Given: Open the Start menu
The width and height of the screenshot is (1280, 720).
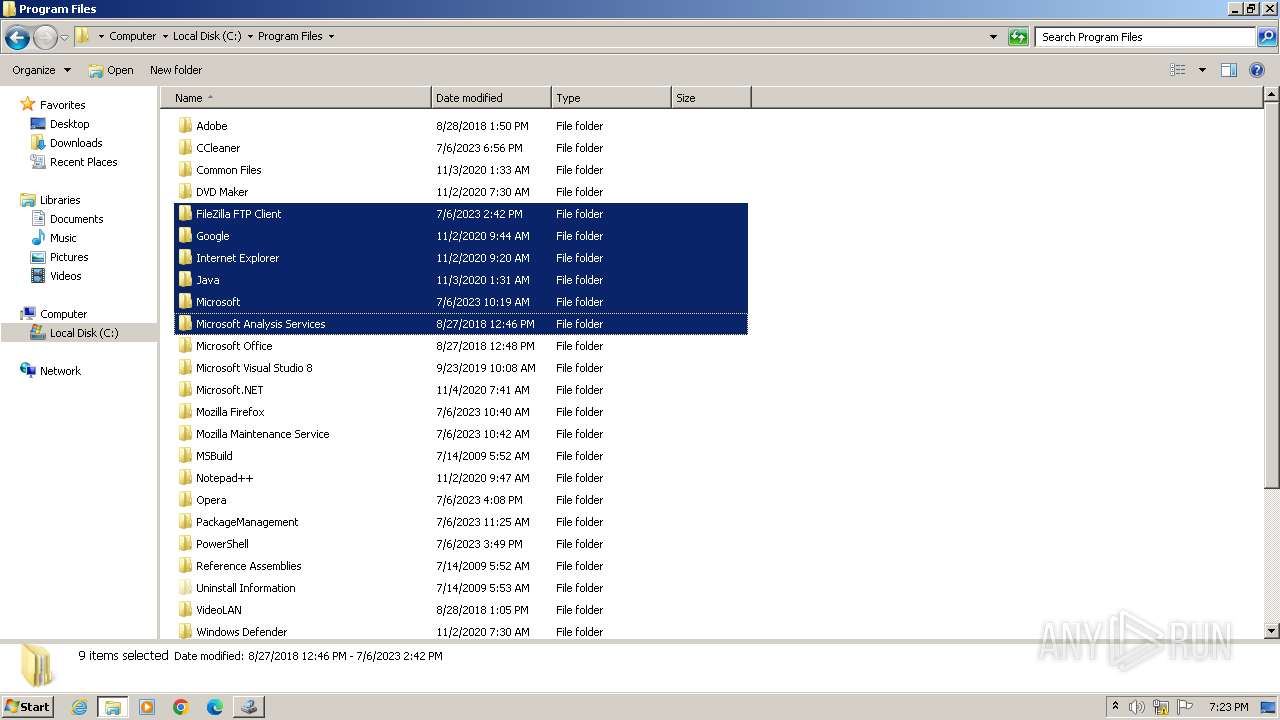Looking at the screenshot, I should (x=28, y=706).
